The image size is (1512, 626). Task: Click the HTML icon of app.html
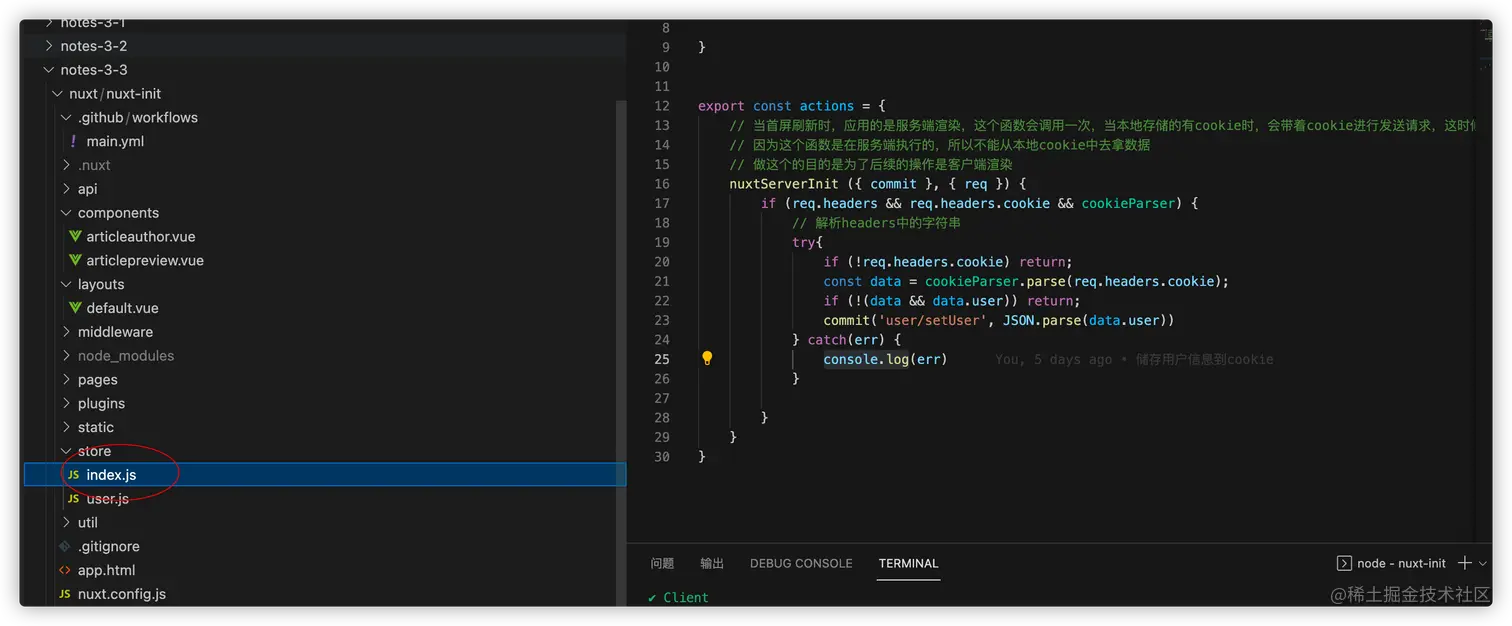click(65, 570)
